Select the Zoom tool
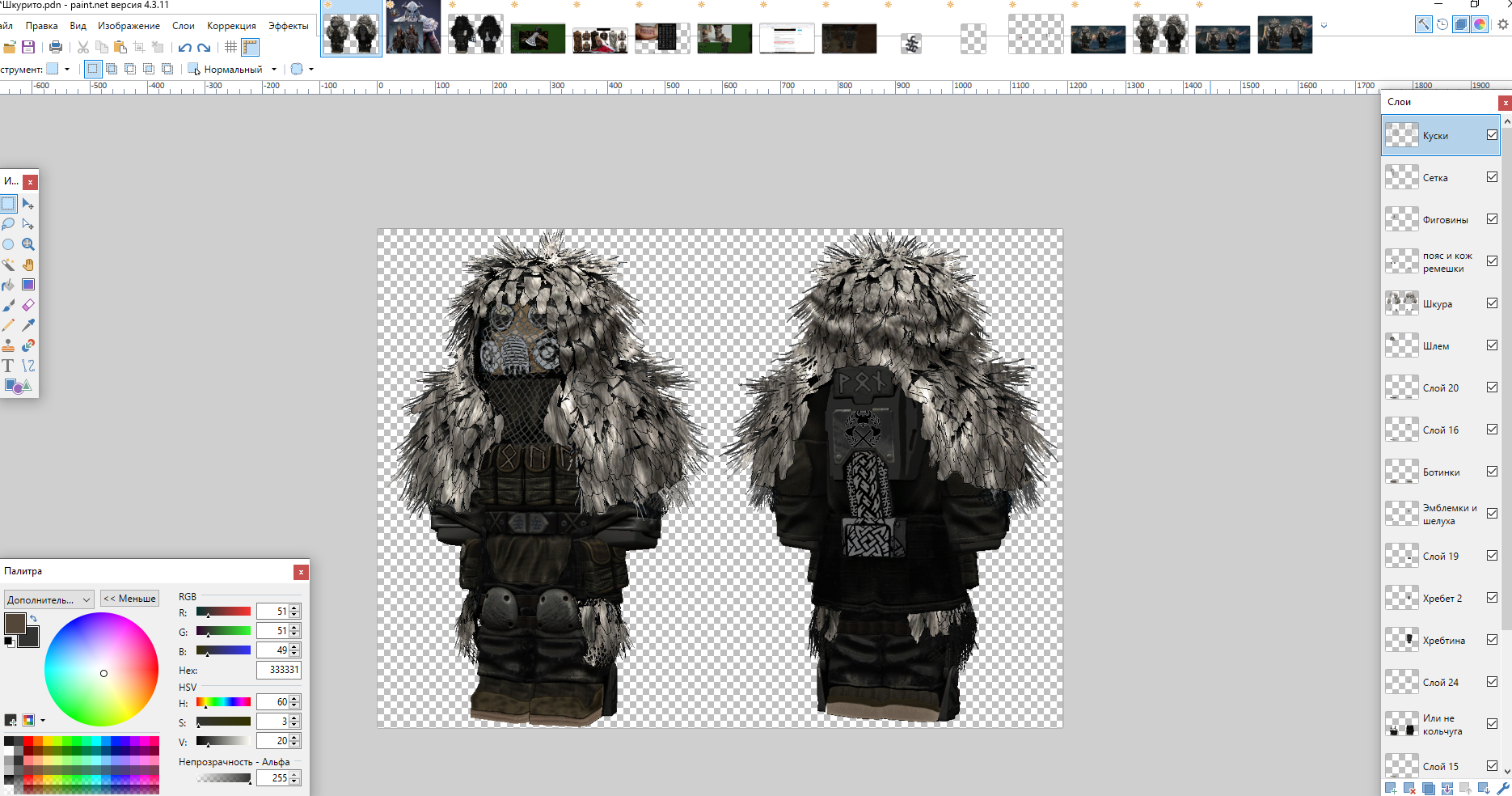 (28, 244)
